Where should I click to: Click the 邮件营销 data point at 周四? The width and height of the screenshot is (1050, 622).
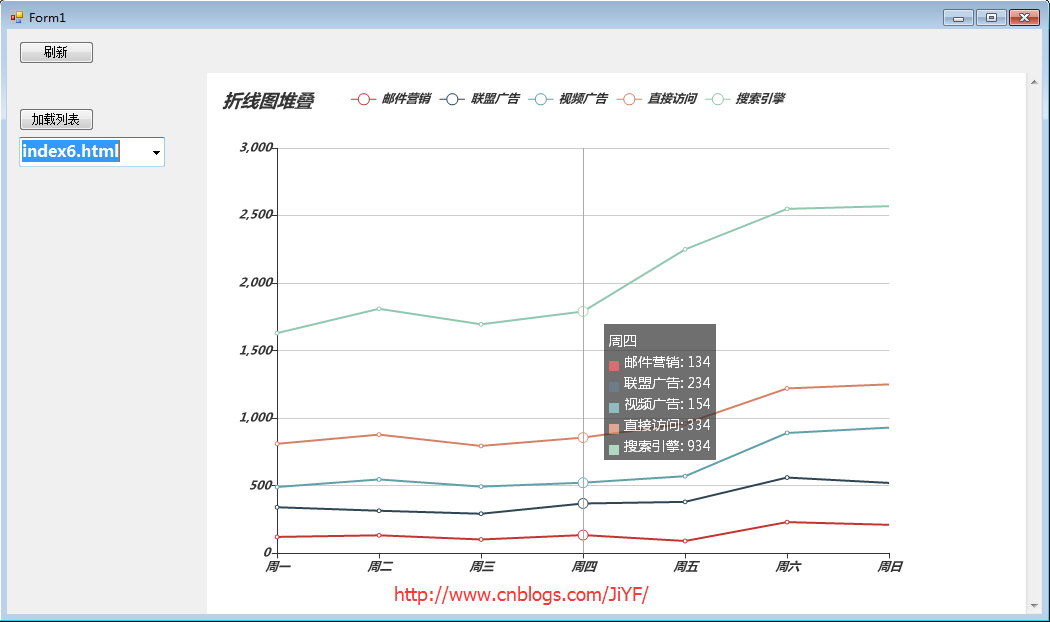pos(583,535)
